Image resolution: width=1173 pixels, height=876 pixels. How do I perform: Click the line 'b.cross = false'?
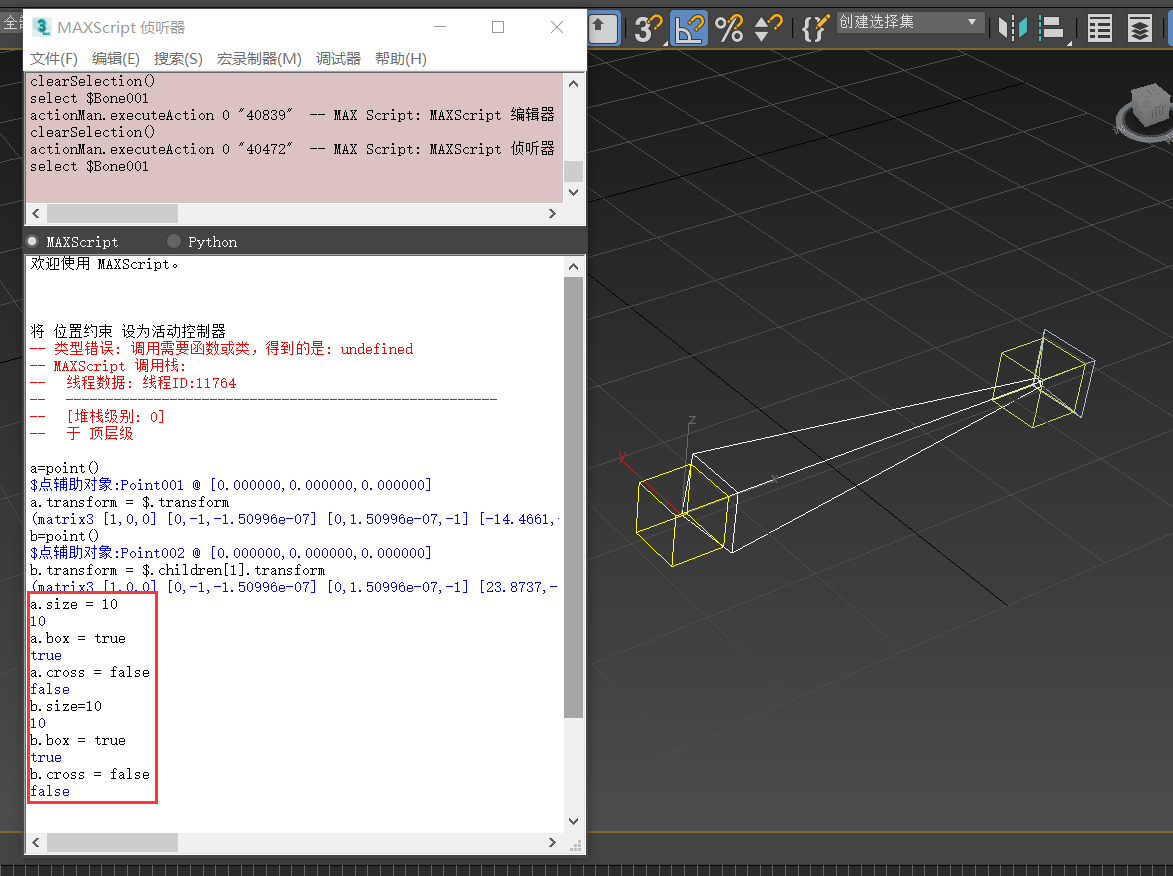click(90, 774)
